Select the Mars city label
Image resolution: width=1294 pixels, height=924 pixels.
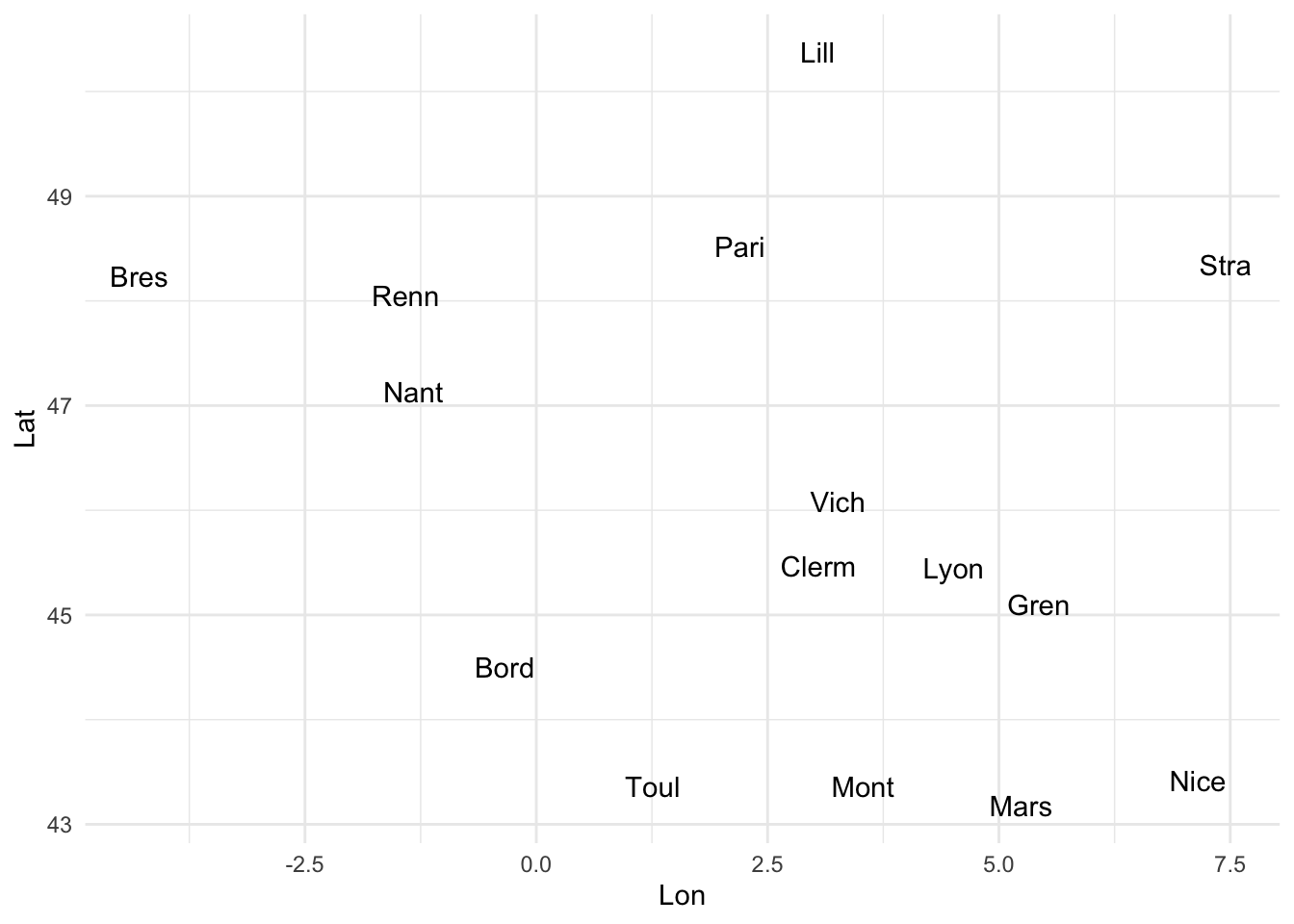pos(1021,807)
